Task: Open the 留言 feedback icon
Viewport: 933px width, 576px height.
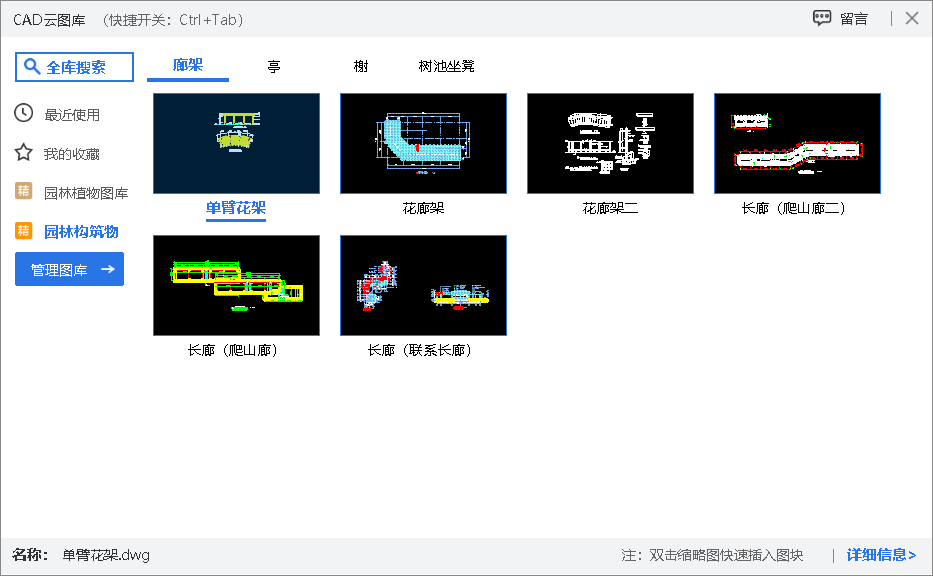Action: (822, 17)
